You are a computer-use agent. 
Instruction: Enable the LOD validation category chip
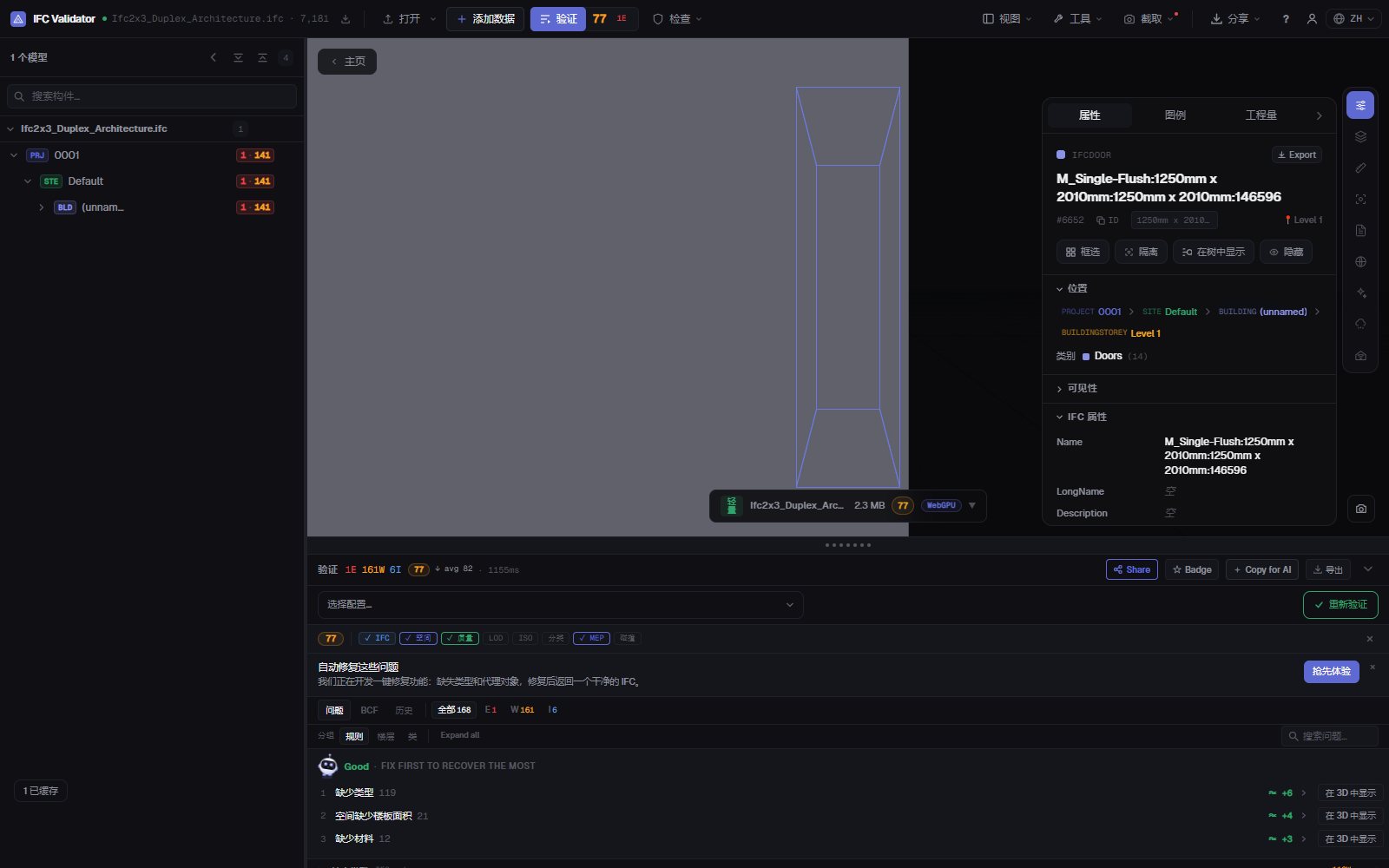pos(496,638)
